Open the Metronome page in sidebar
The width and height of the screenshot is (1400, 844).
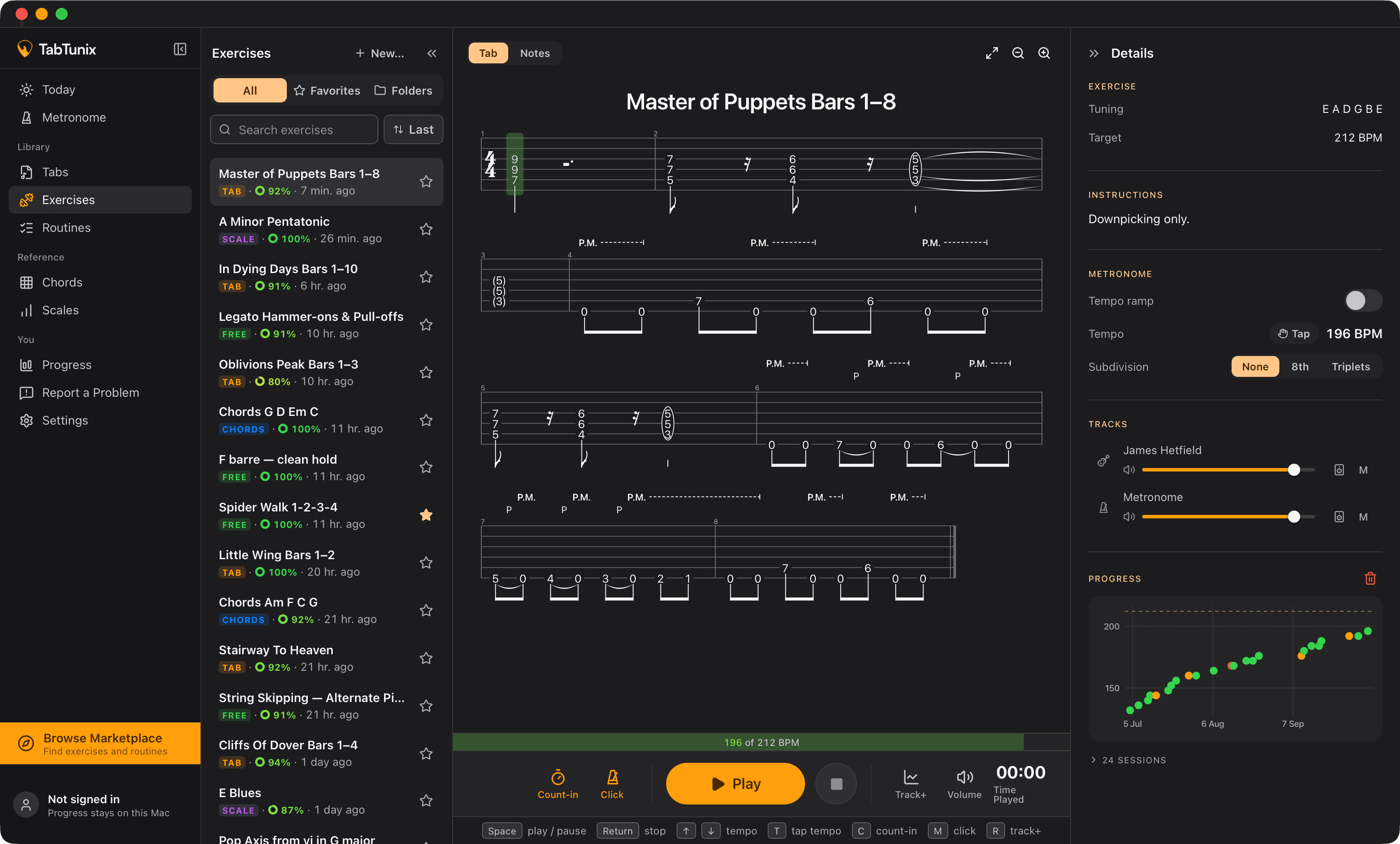(x=100, y=118)
